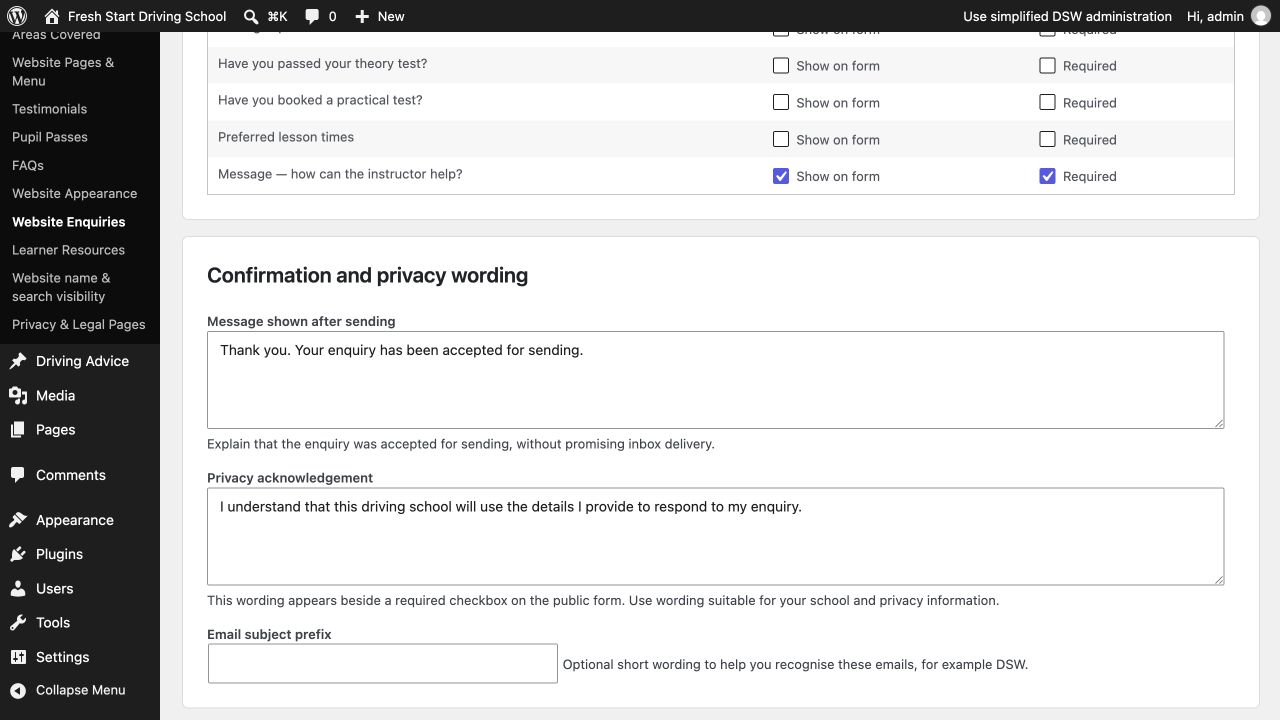The height and width of the screenshot is (720, 1280).
Task: Click the Plugins plug icon
Action: 18,554
